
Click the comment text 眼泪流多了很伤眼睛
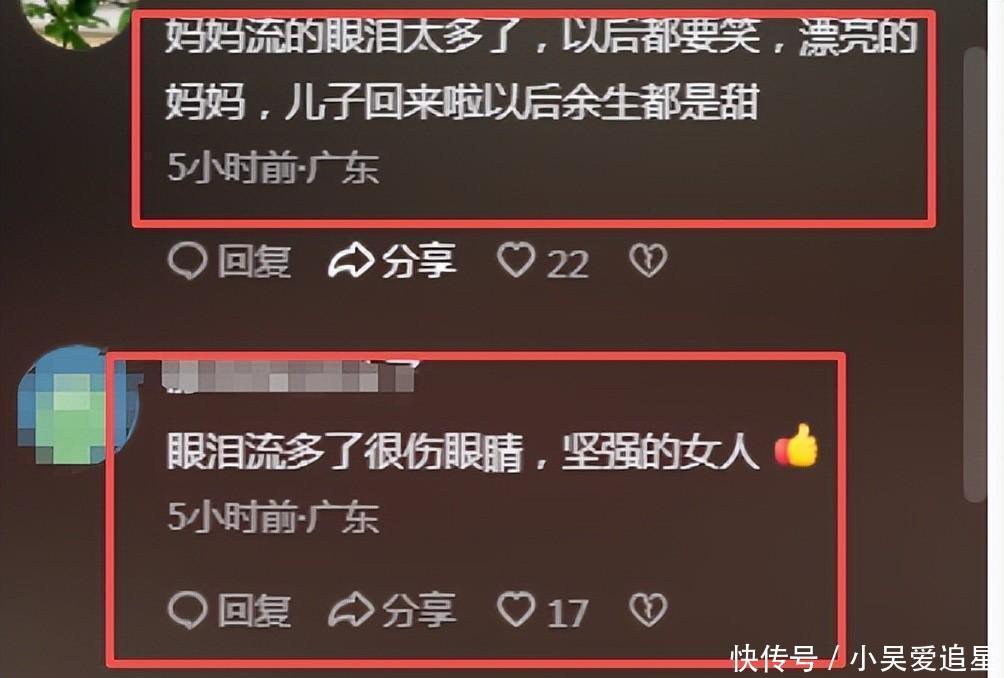coord(345,452)
